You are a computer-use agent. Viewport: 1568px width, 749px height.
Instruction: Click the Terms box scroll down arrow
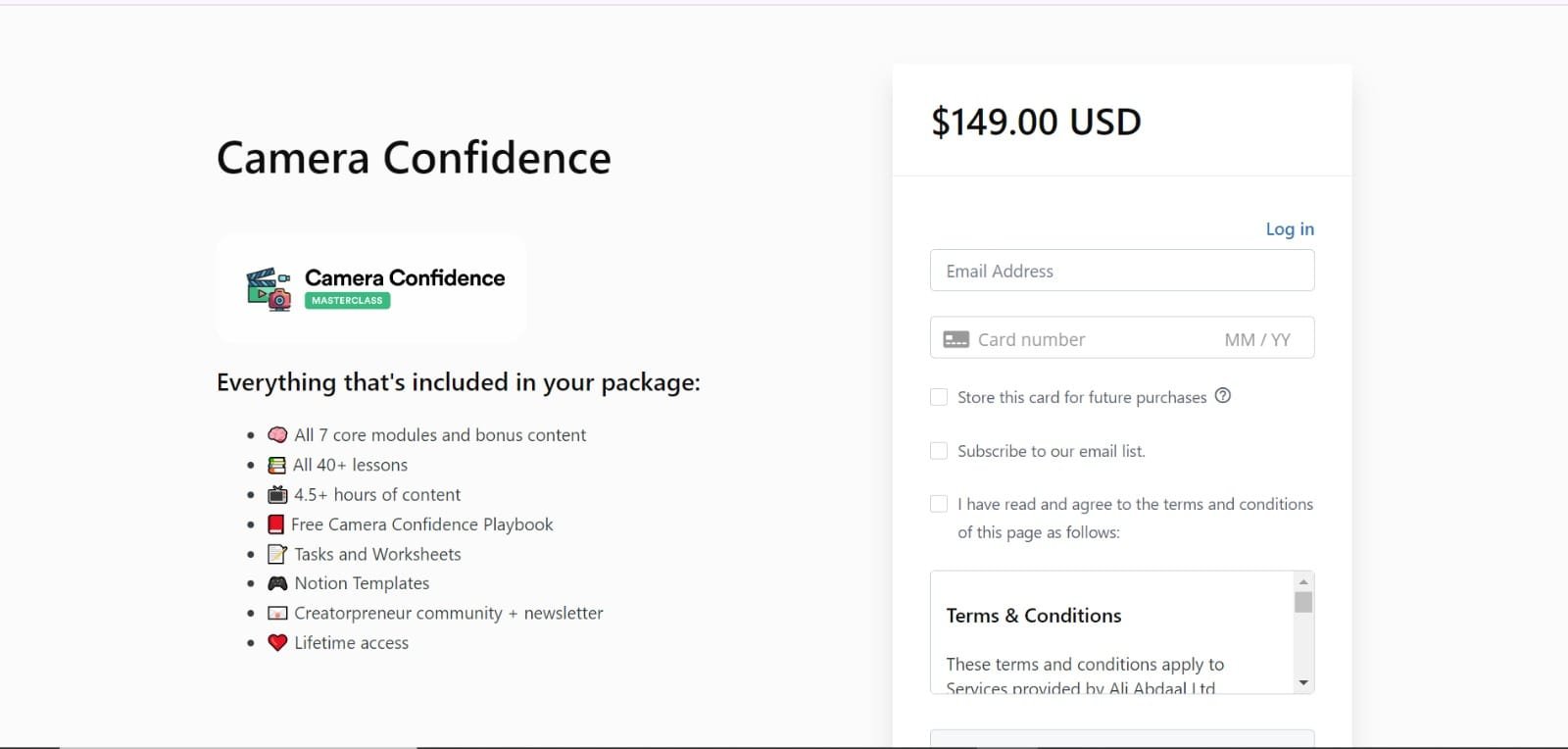[1303, 682]
